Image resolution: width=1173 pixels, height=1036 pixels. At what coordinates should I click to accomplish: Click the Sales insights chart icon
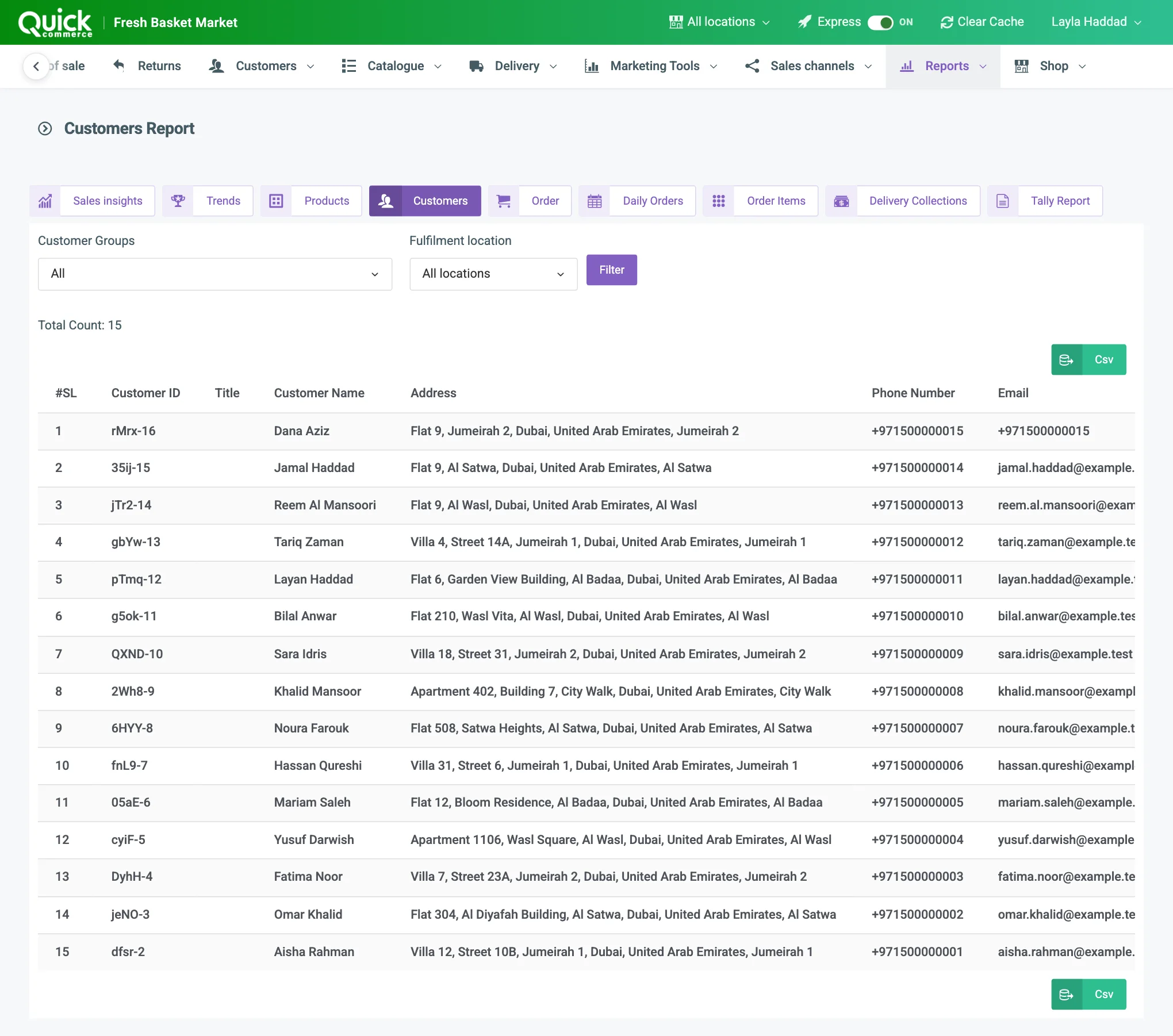pos(45,201)
